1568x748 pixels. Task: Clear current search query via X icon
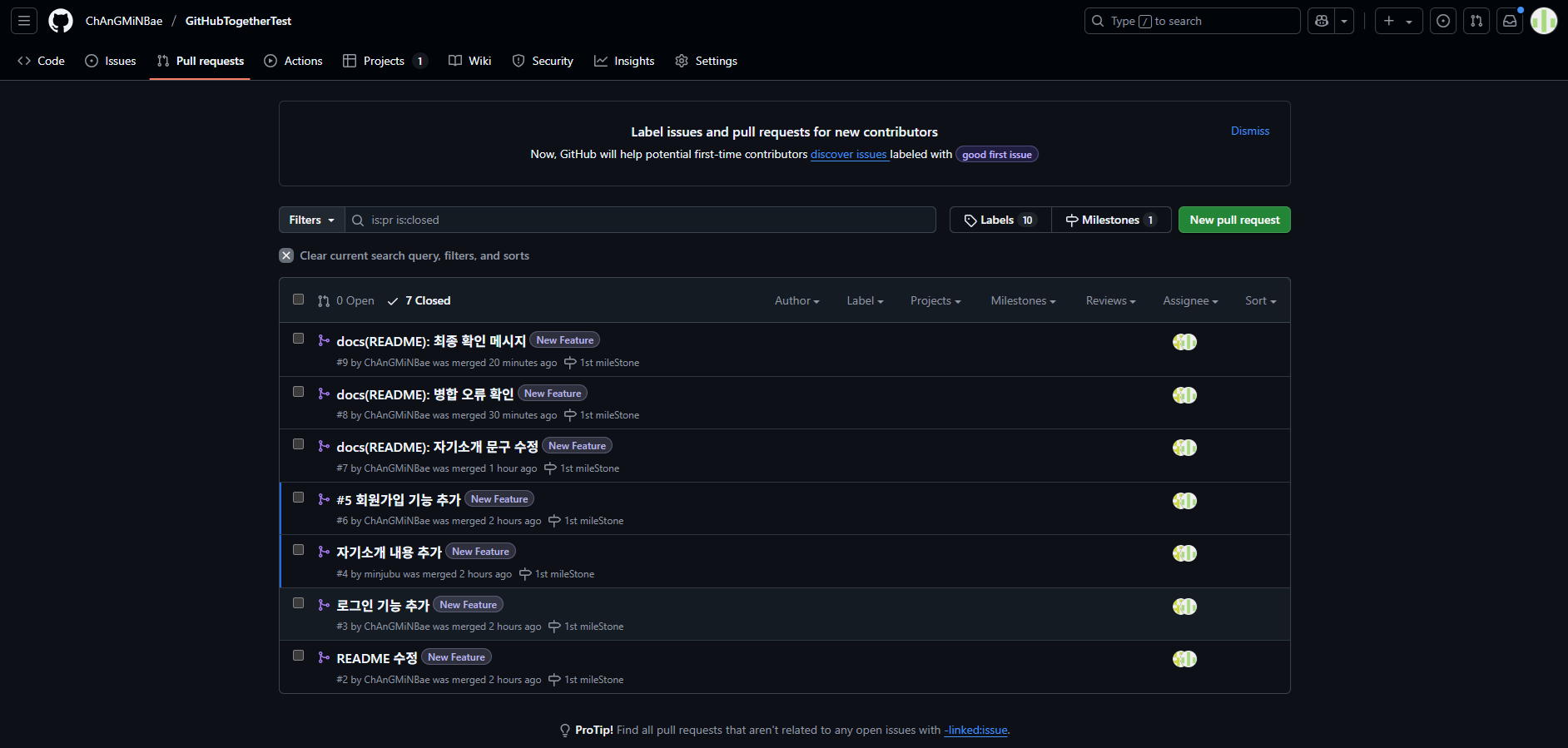click(x=286, y=255)
